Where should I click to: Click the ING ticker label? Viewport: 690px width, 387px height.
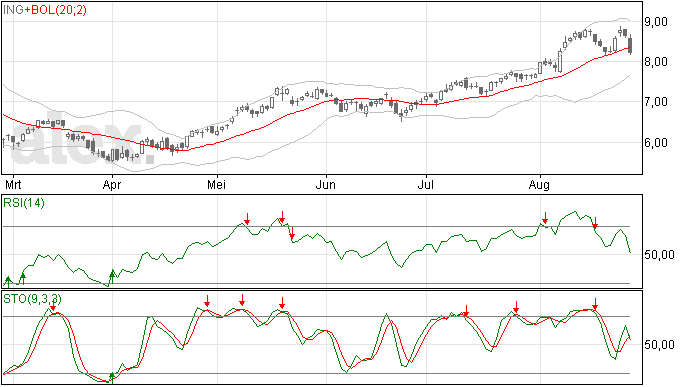coord(13,10)
